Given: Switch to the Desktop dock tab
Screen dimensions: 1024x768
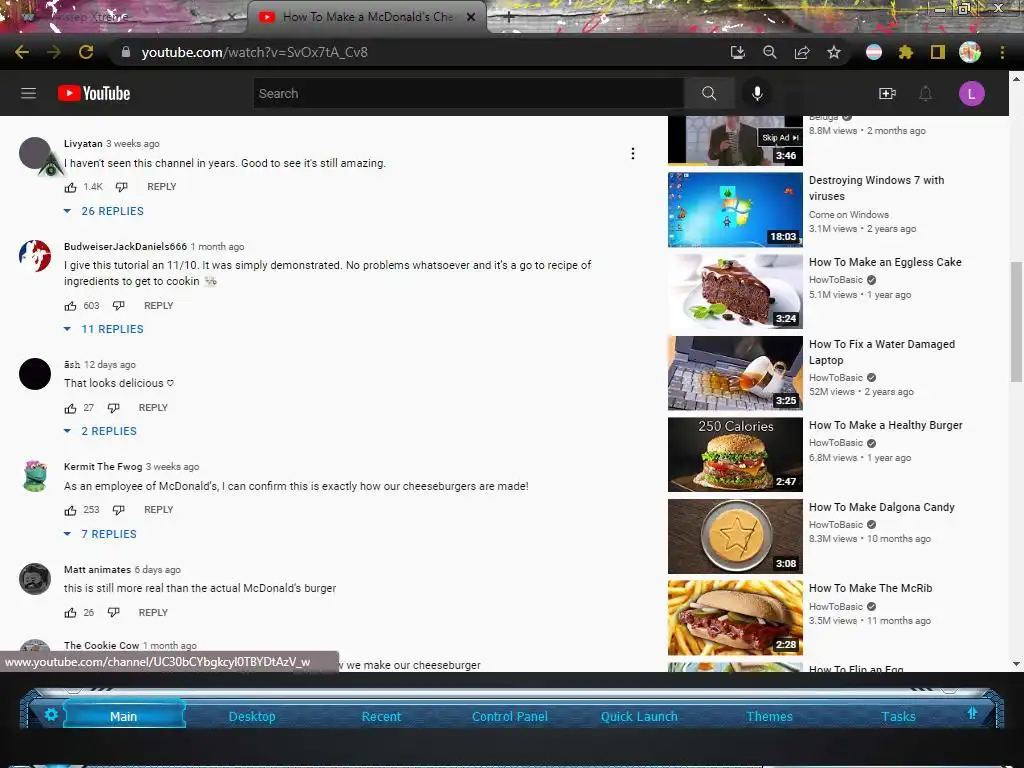Looking at the screenshot, I should coord(252,716).
